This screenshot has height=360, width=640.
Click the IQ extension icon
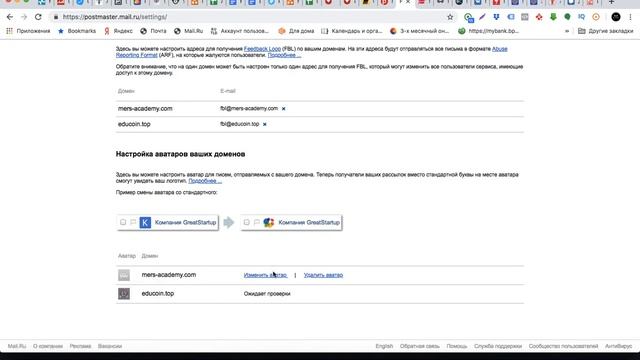[582, 17]
